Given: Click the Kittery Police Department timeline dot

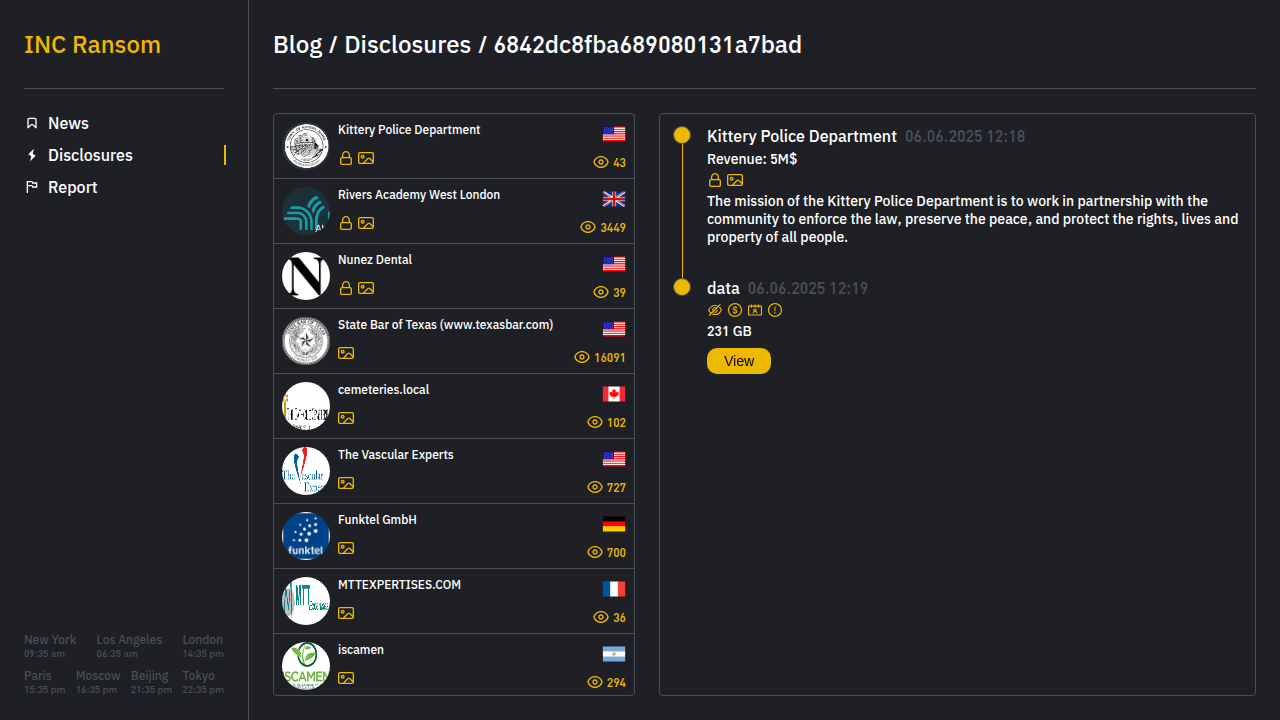Looking at the screenshot, I should 682,135.
